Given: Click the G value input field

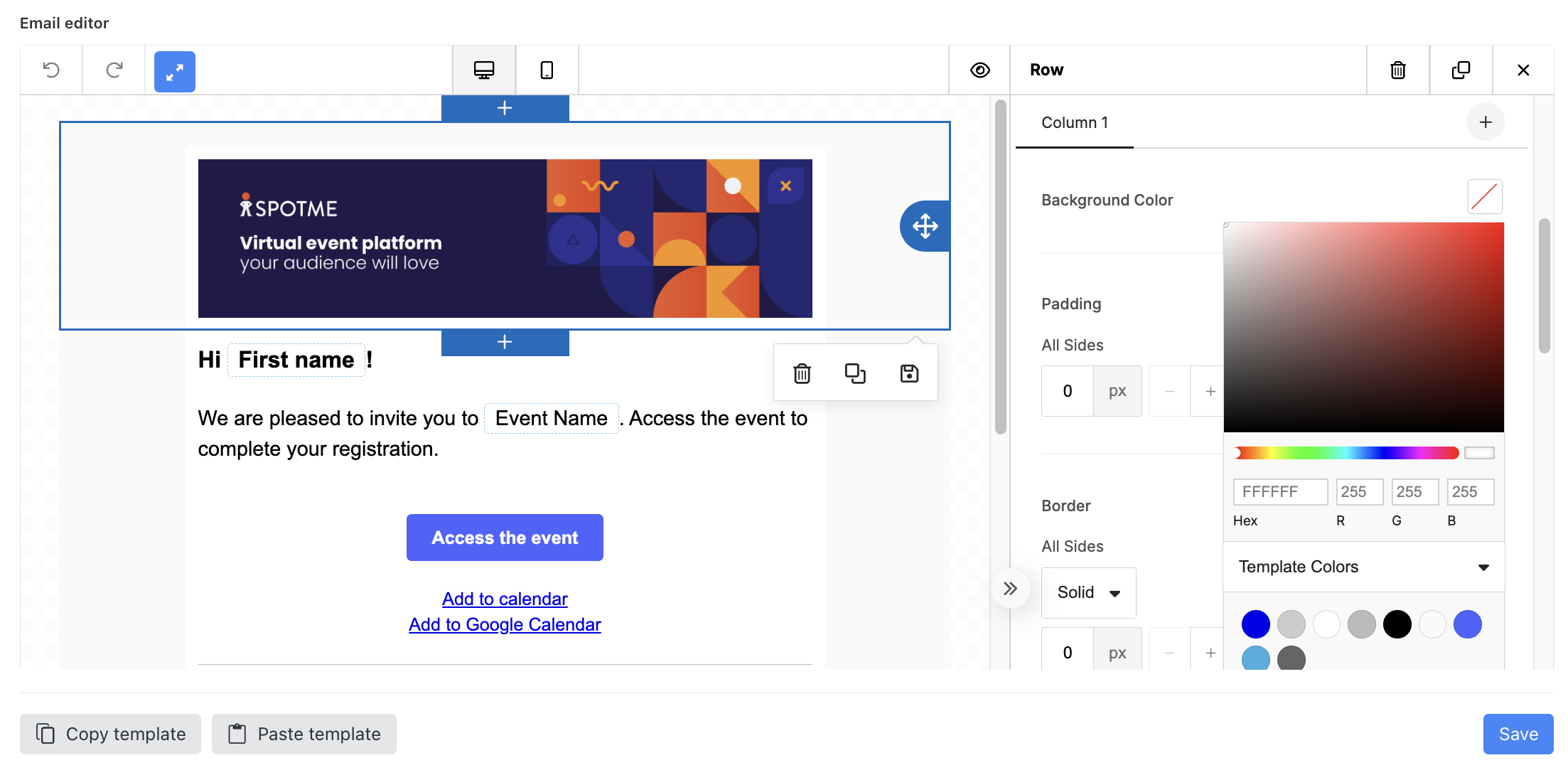Looking at the screenshot, I should 1414,492.
